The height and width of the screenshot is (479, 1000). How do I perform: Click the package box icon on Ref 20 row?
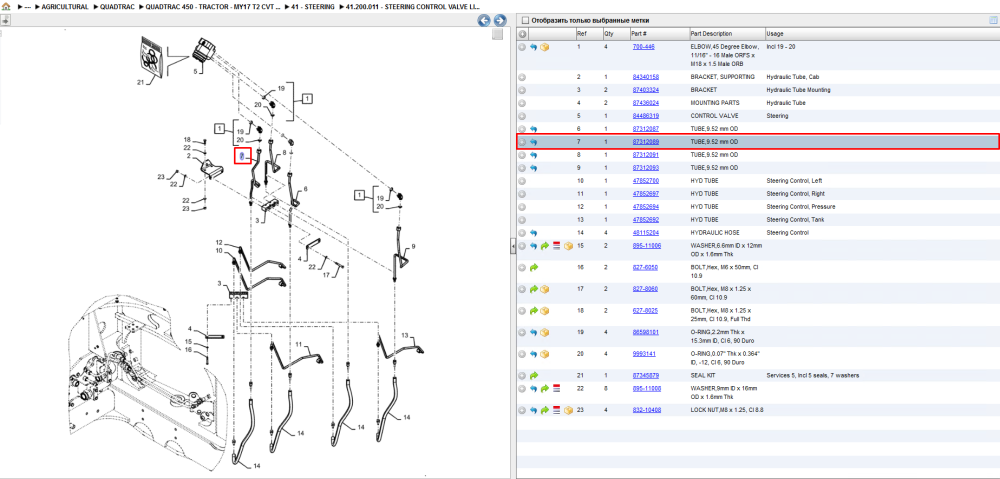point(545,354)
